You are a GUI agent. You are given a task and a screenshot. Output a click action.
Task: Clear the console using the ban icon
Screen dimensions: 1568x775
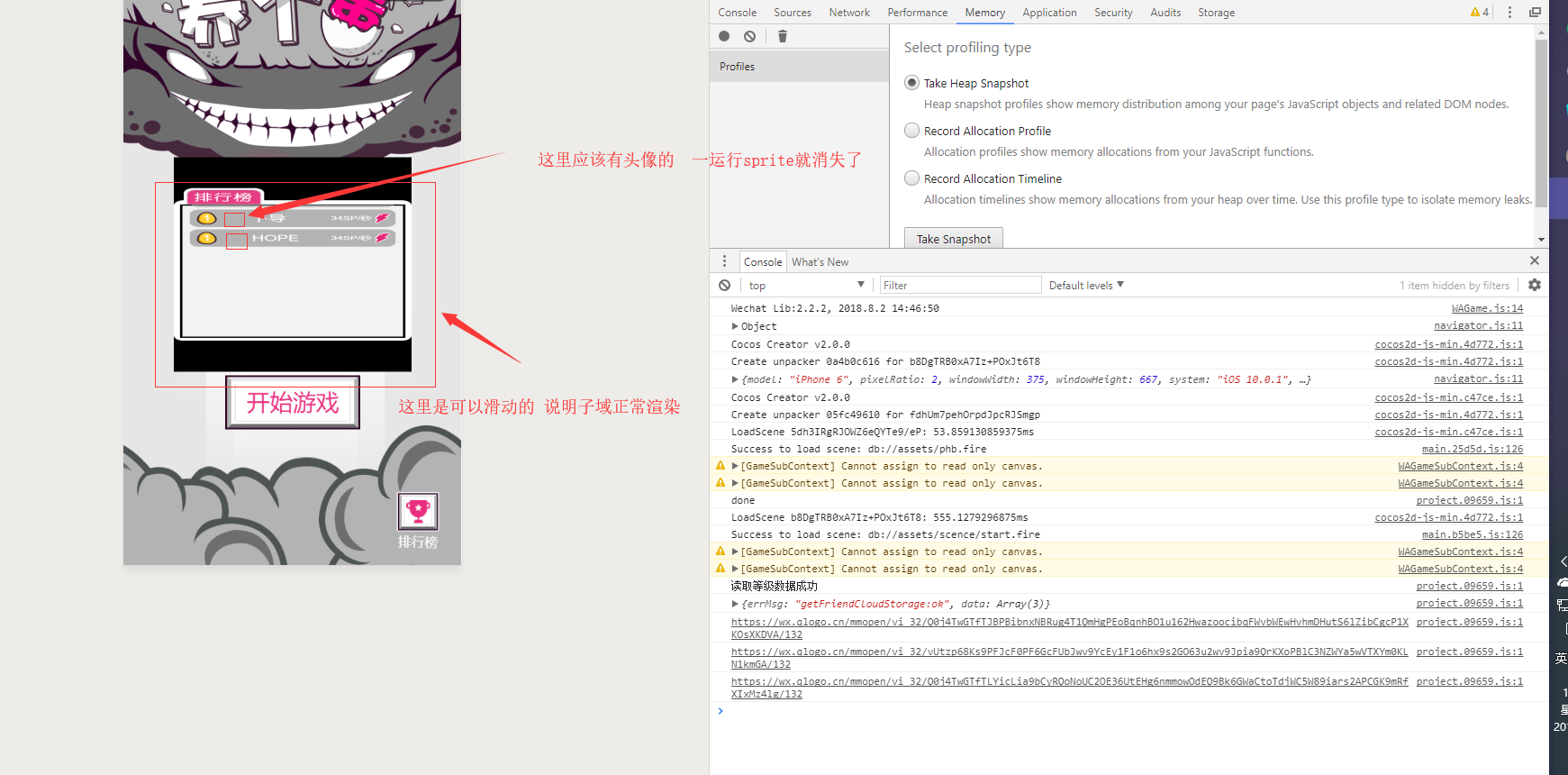click(x=725, y=285)
